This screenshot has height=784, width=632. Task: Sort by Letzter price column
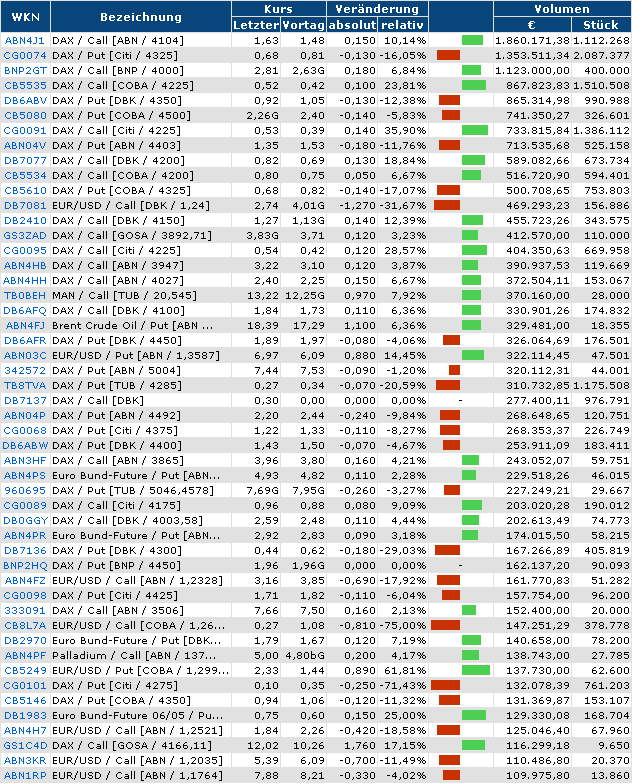256,25
